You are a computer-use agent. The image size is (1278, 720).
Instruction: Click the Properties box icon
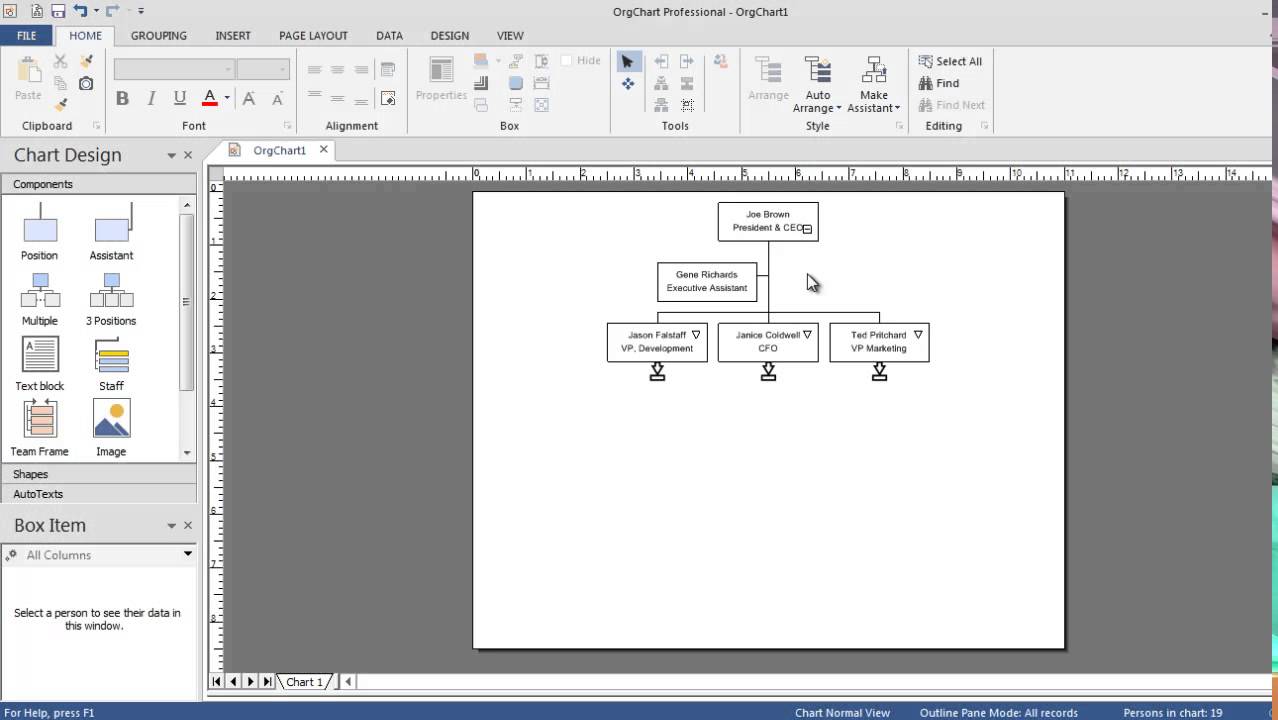pyautogui.click(x=441, y=79)
